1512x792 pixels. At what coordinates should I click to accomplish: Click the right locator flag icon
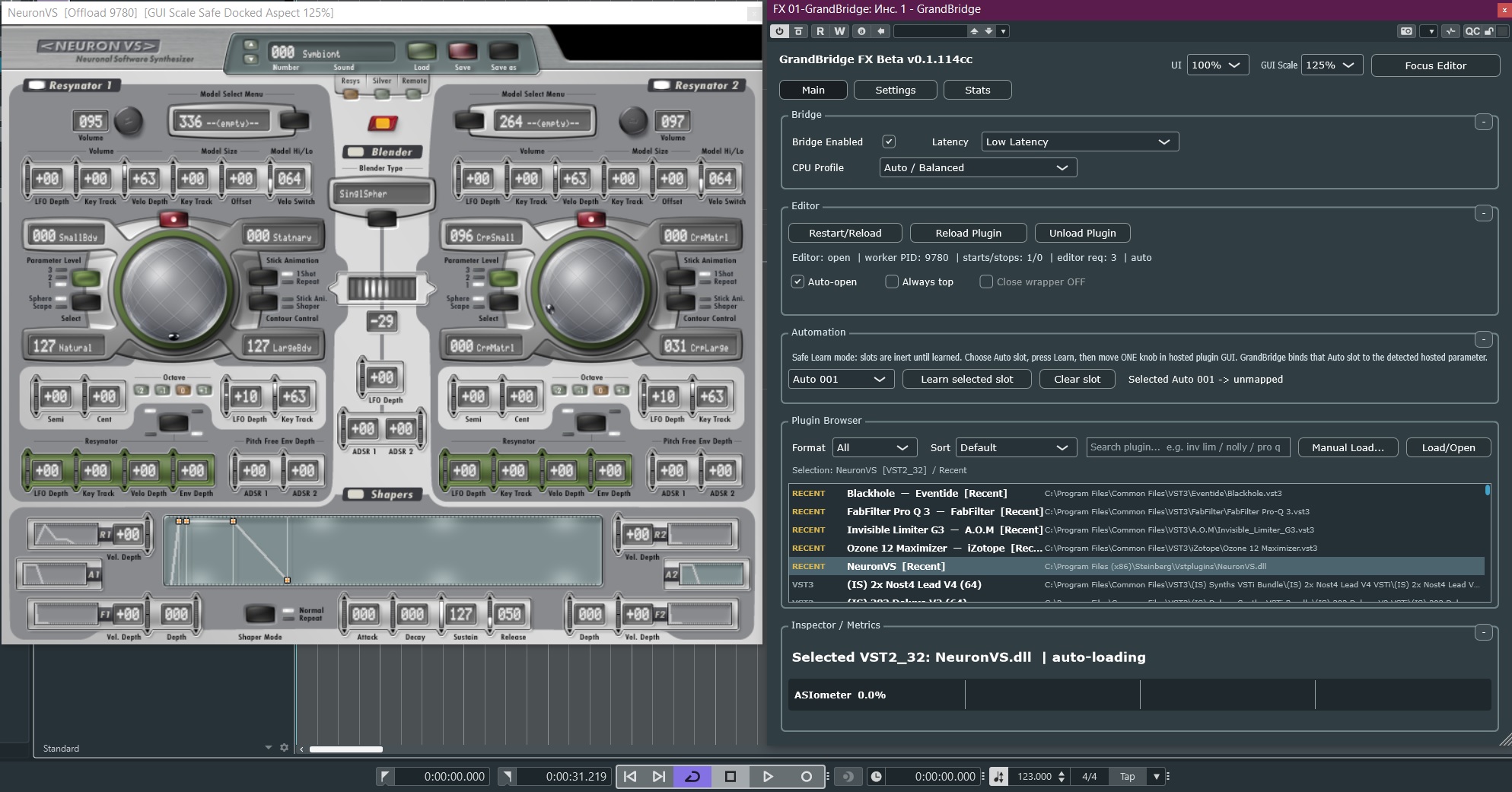(507, 776)
